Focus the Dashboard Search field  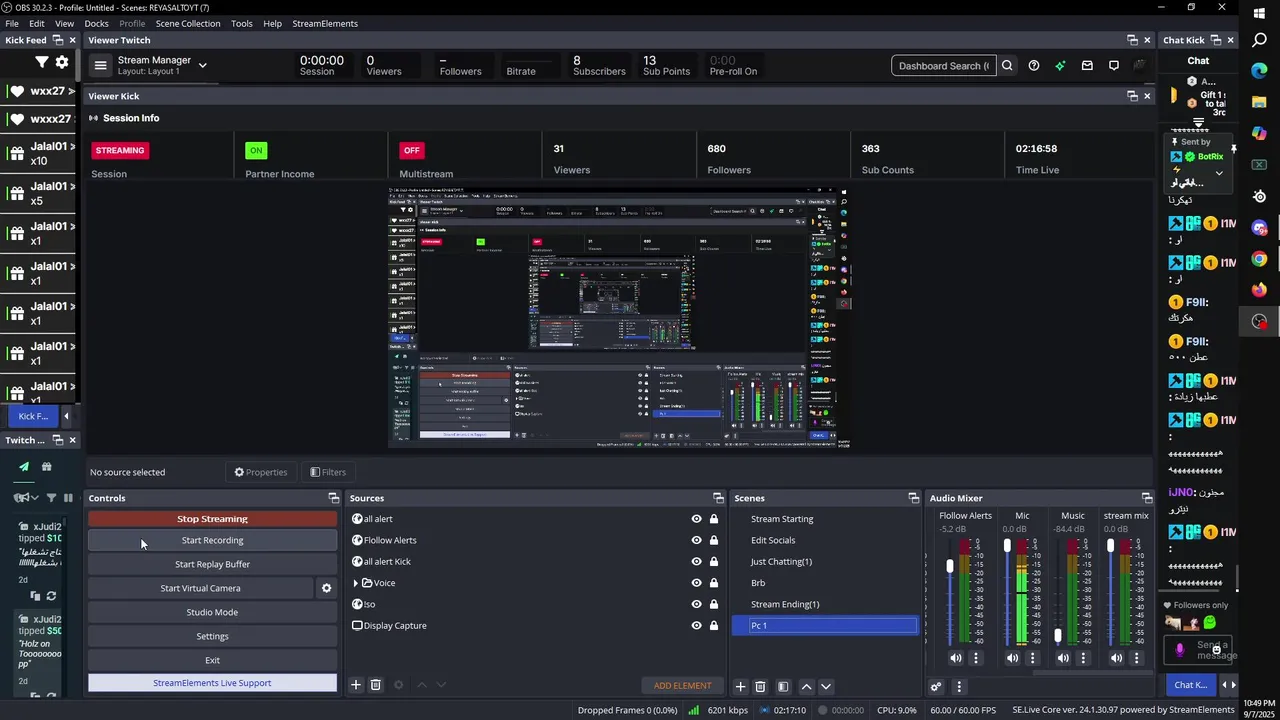point(943,66)
